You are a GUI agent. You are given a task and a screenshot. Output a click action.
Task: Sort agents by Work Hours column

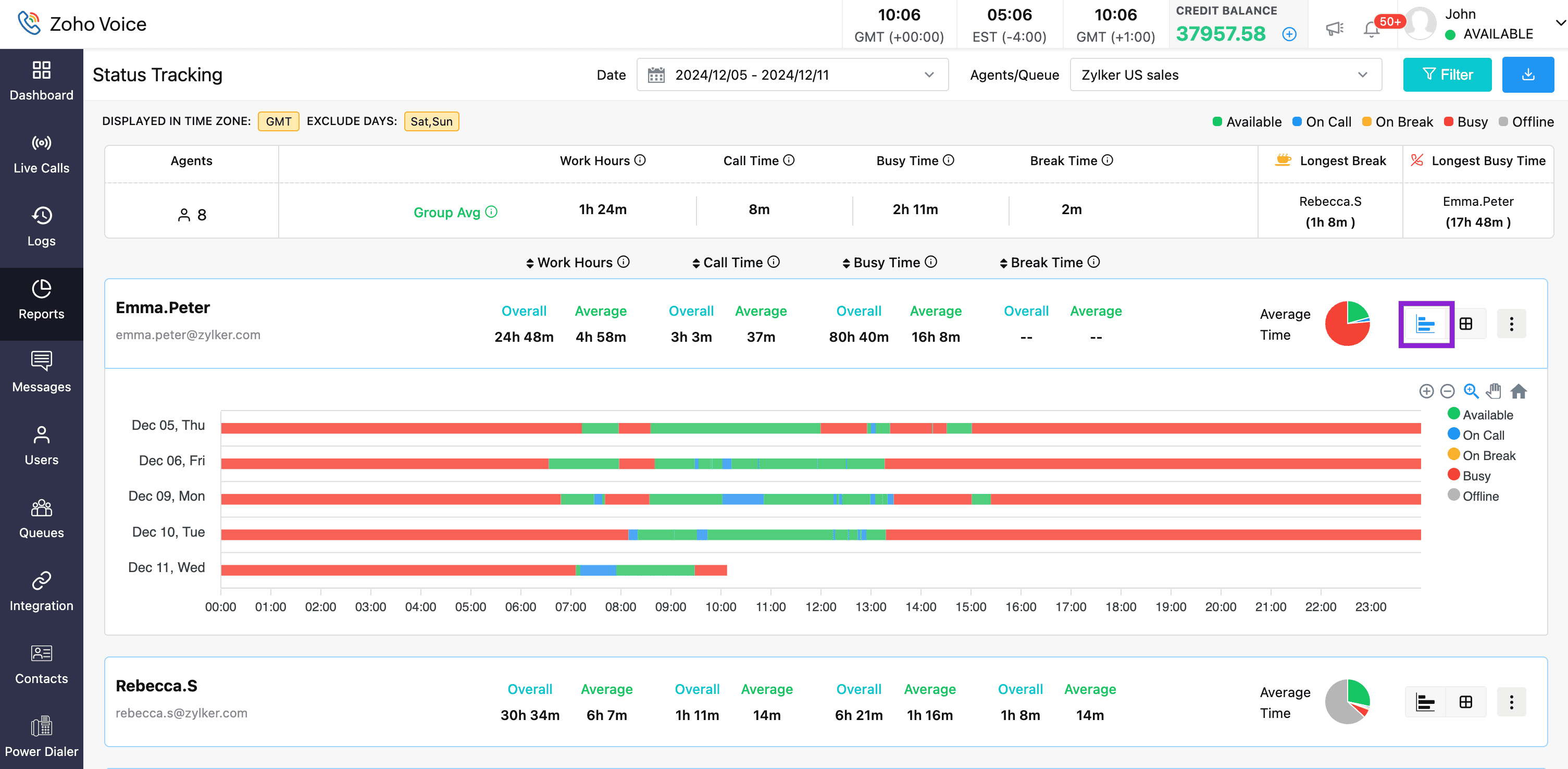(574, 263)
